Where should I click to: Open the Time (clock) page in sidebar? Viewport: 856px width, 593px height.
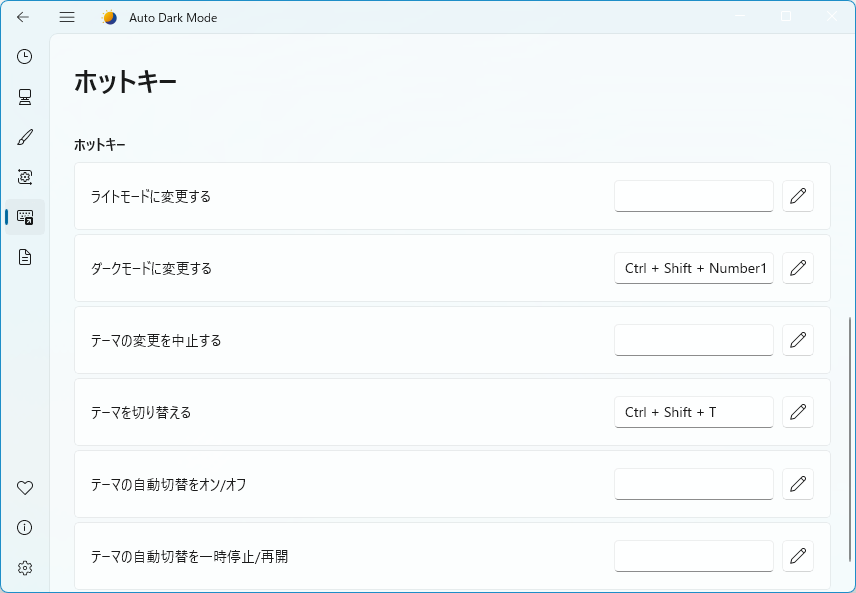point(25,57)
